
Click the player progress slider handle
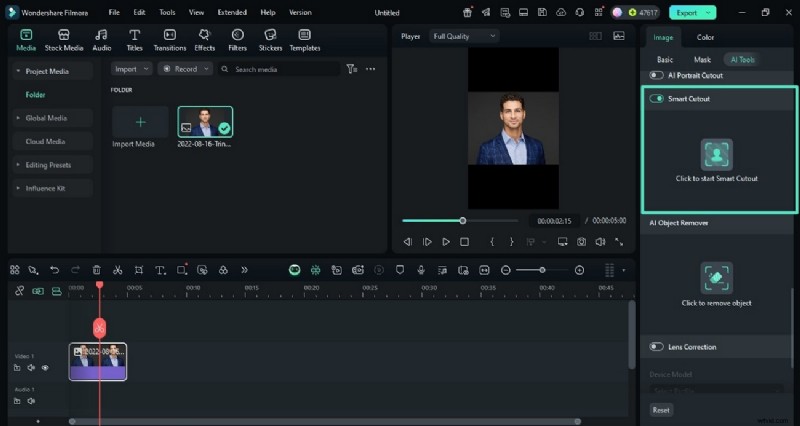click(x=462, y=221)
